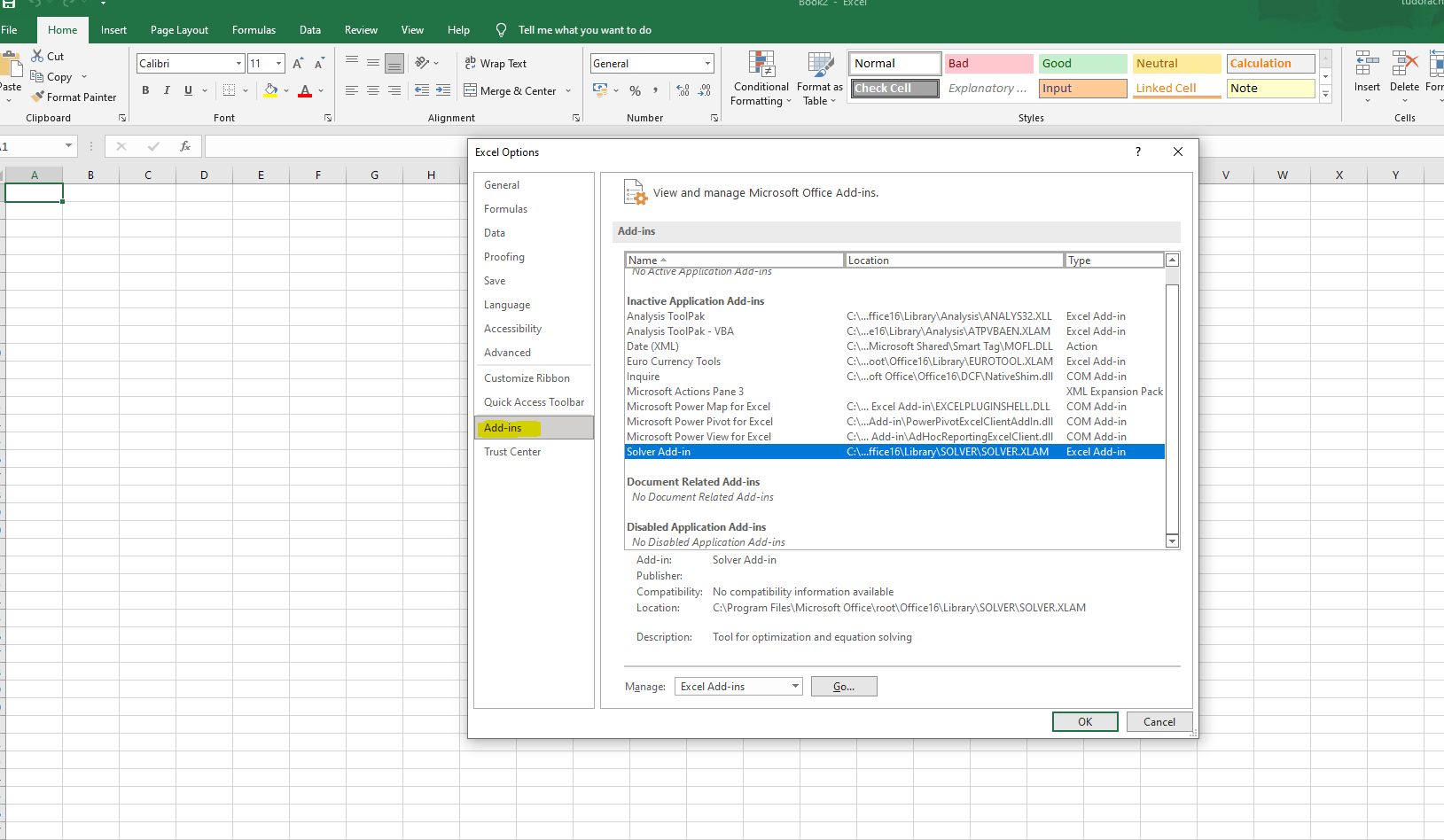Click the Increase Decimal icon
Viewport: 1444px width, 840px height.
[x=681, y=90]
